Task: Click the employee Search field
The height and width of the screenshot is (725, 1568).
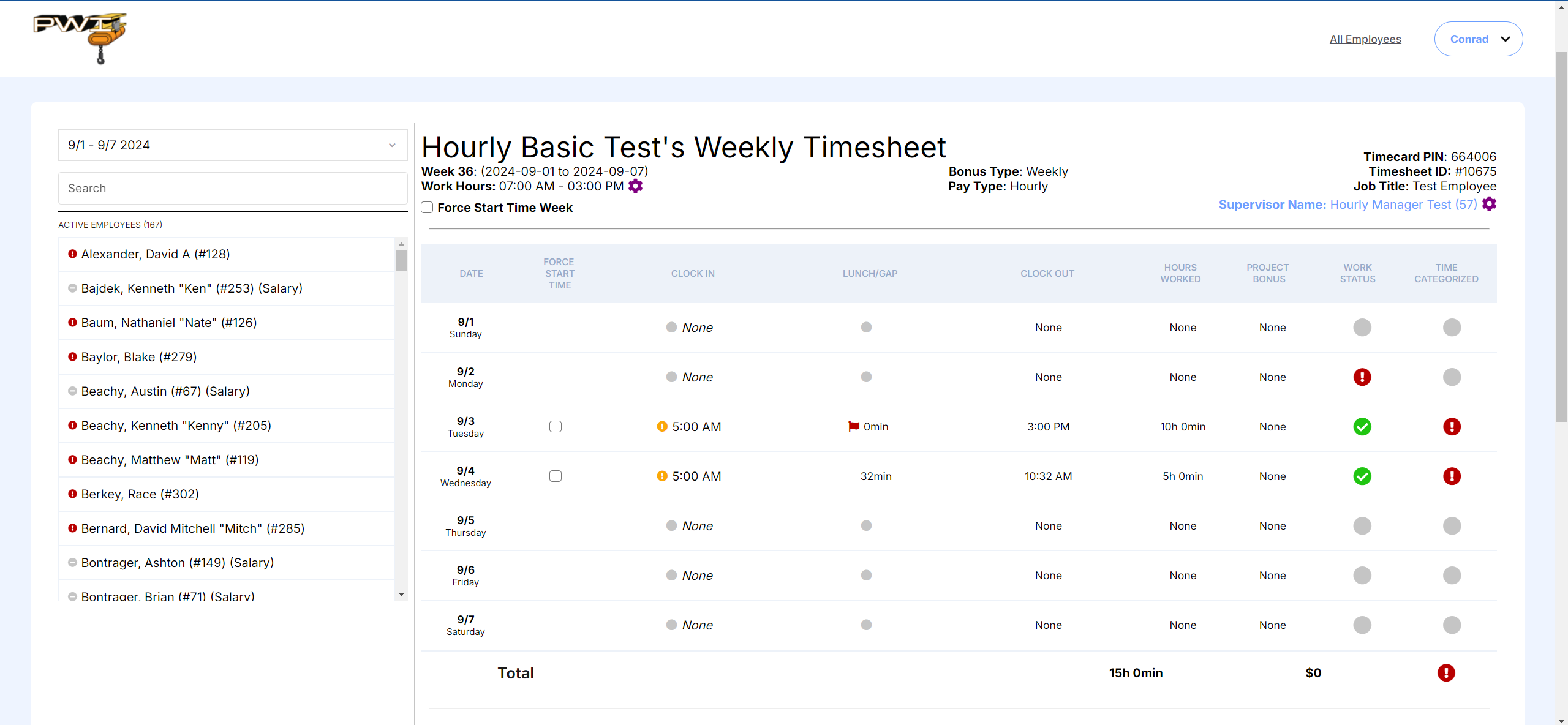Action: pyautogui.click(x=233, y=189)
